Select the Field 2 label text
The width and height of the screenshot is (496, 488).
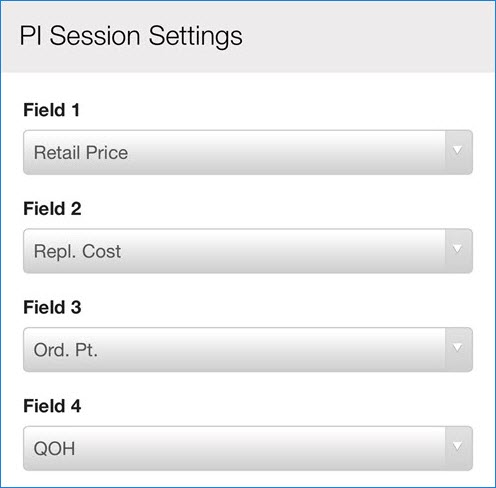(52, 209)
